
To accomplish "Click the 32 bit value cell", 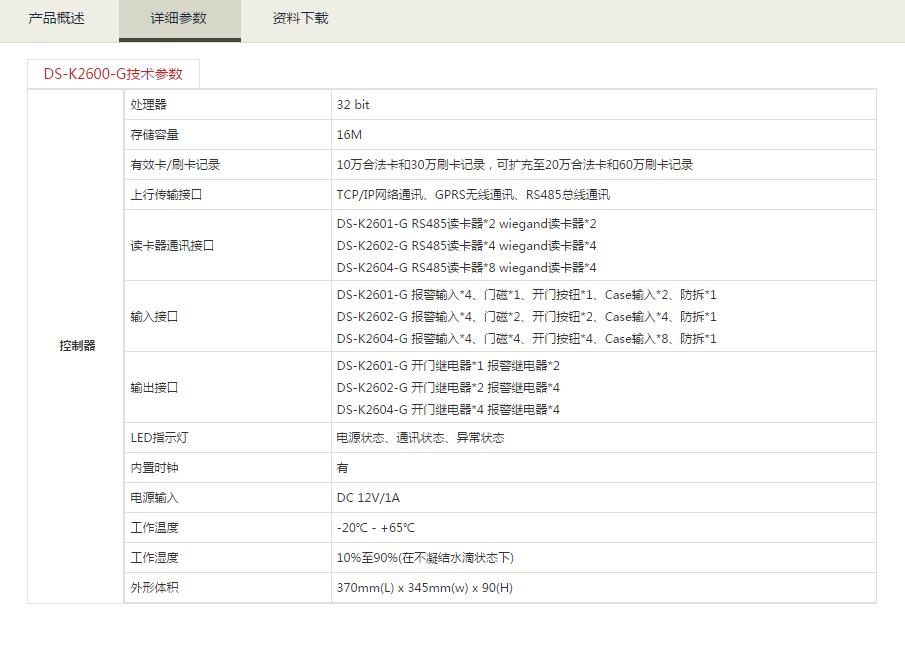I will click(x=353, y=105).
